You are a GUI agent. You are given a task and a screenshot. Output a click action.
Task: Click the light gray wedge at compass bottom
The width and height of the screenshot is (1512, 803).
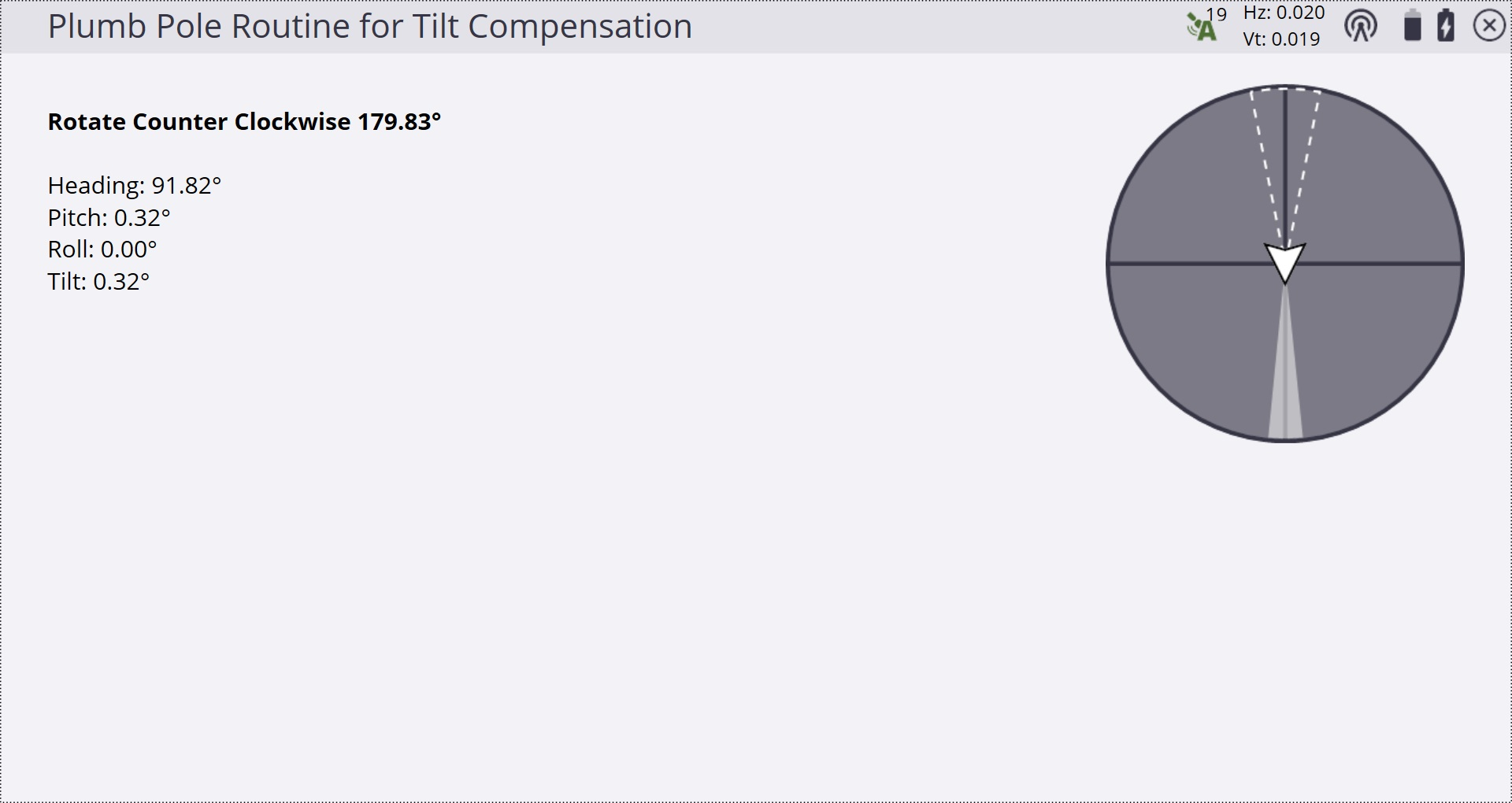point(1285,370)
